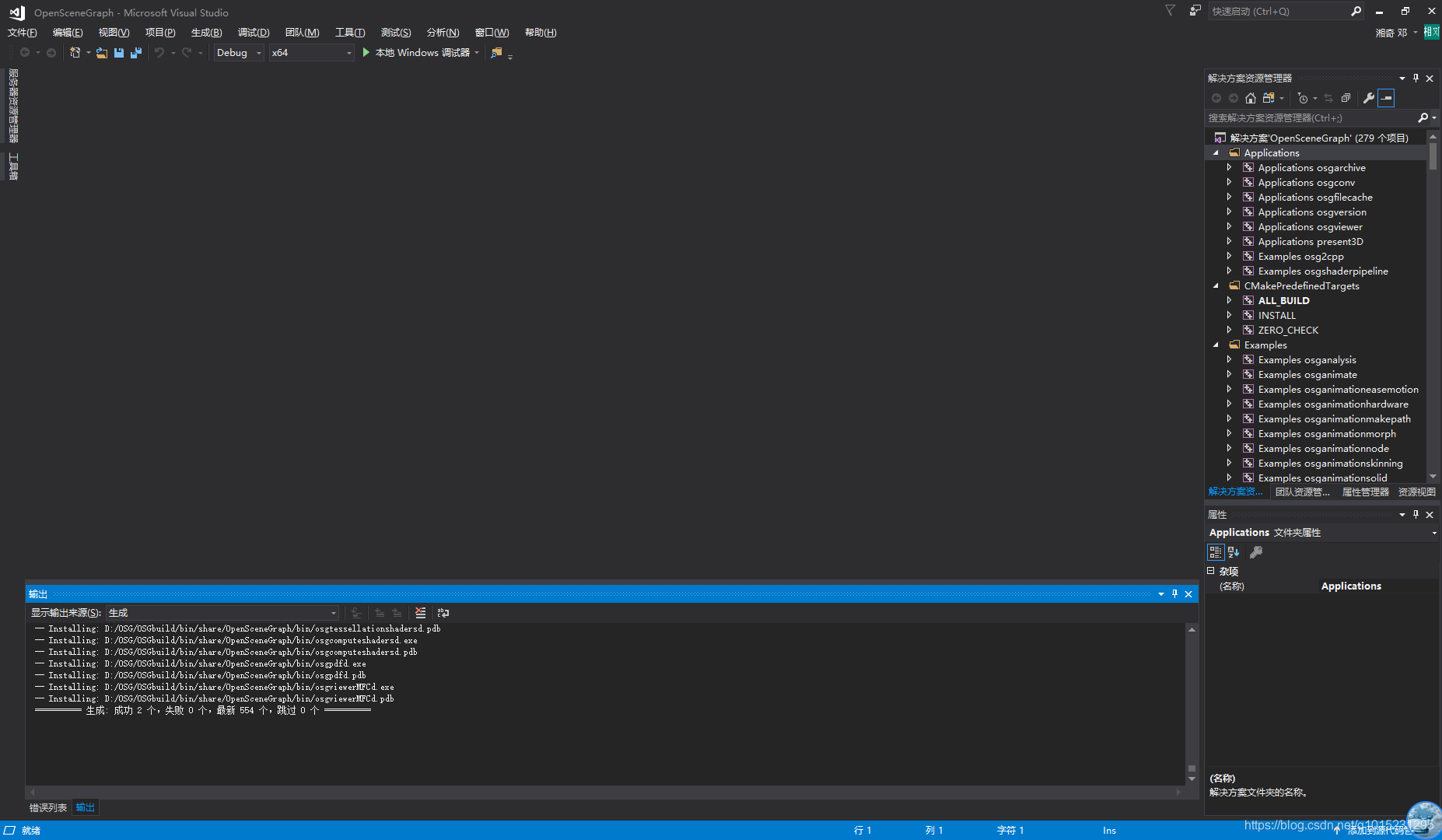Open the 调试(D) debug menu
Screen dimensions: 1442x840
coord(254,33)
